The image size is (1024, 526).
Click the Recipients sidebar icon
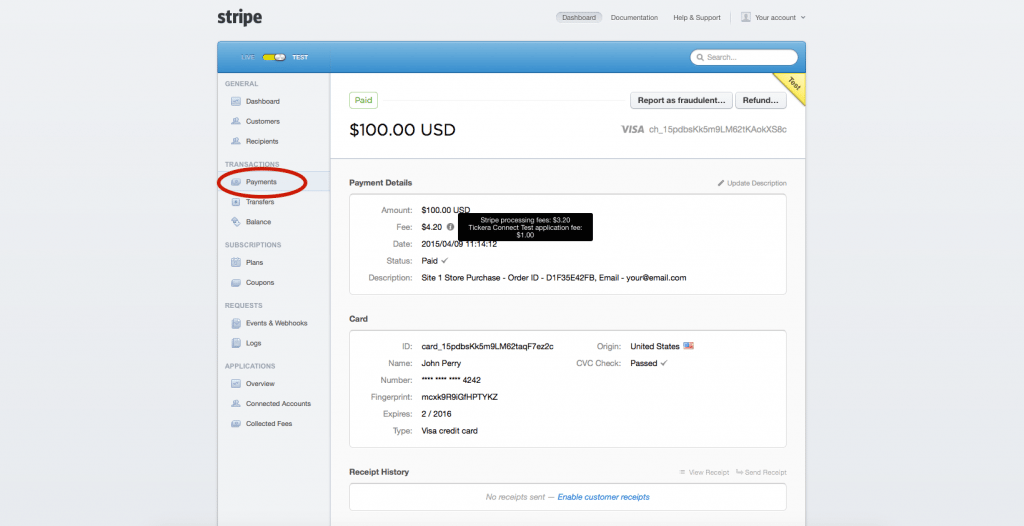(236, 142)
